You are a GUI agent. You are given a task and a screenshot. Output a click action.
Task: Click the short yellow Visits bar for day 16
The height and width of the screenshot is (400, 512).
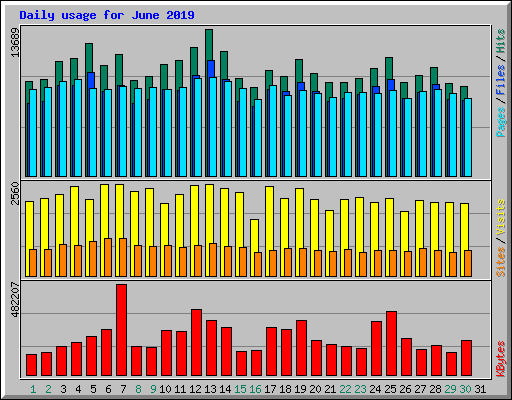(x=254, y=235)
